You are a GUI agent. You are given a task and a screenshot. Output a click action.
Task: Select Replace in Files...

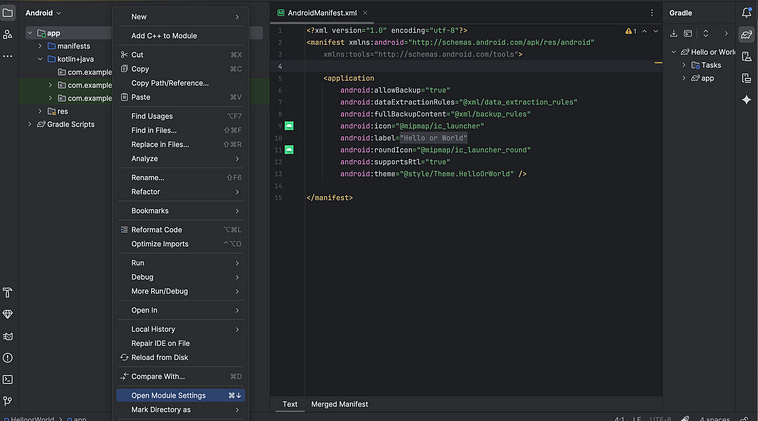coord(180,144)
